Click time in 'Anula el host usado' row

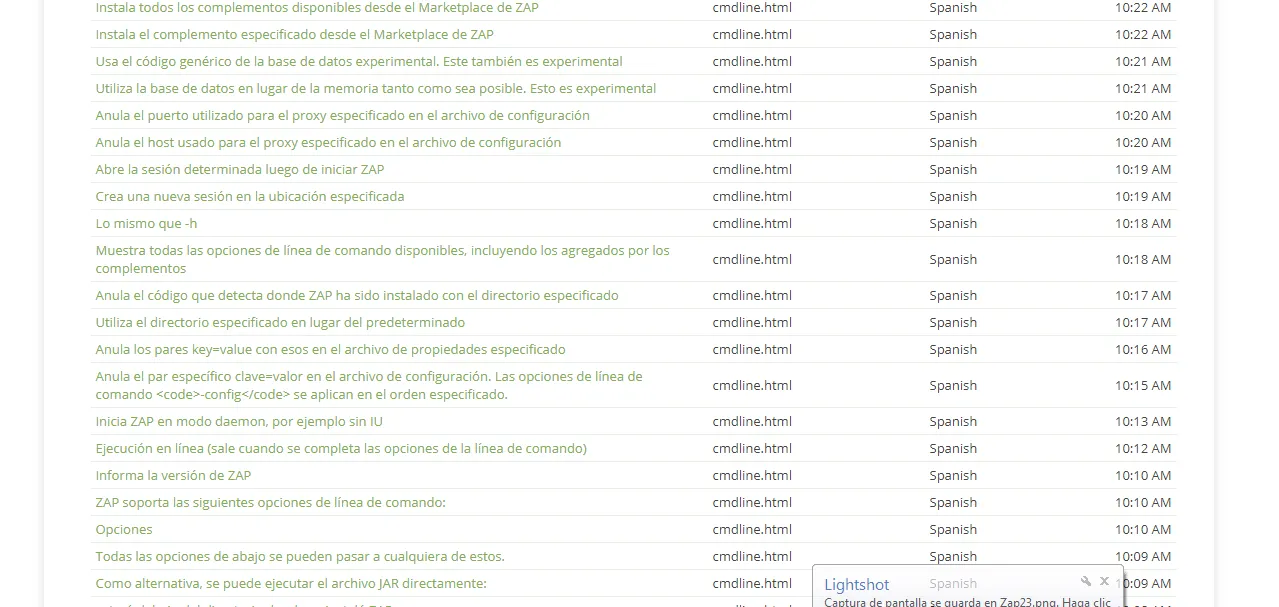coord(1143,142)
